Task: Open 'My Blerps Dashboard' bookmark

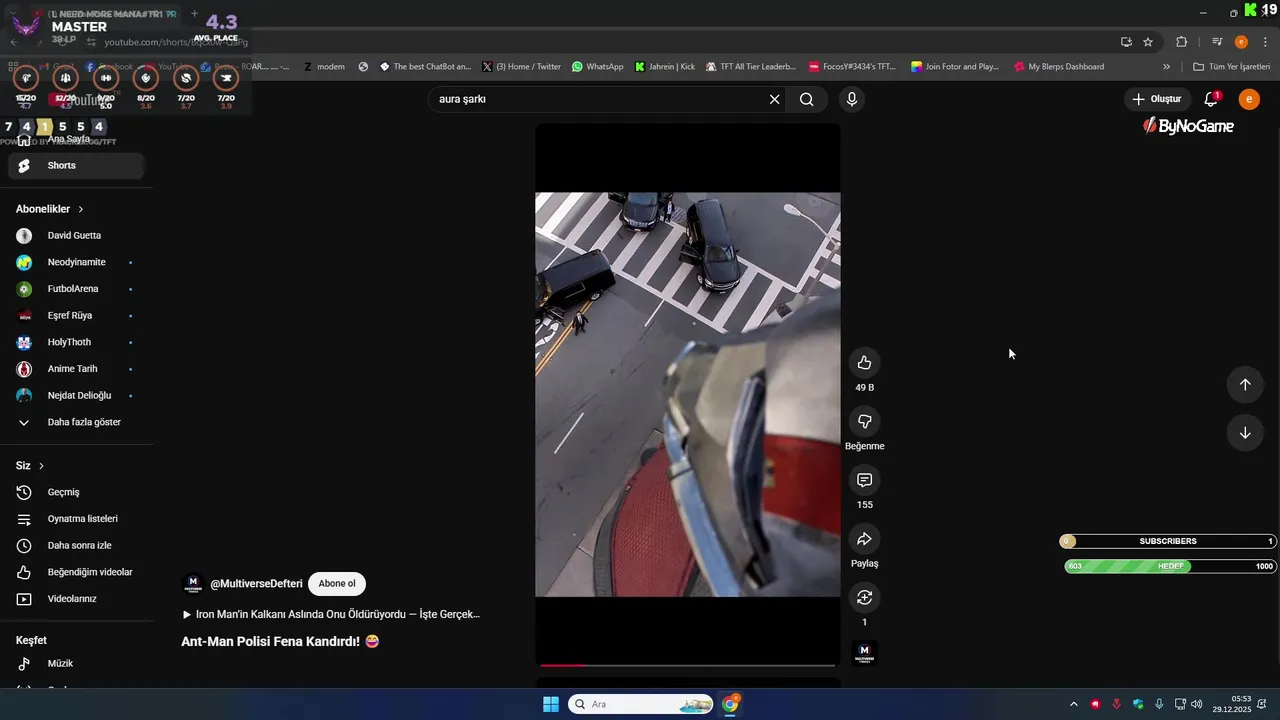Action: tap(1059, 67)
